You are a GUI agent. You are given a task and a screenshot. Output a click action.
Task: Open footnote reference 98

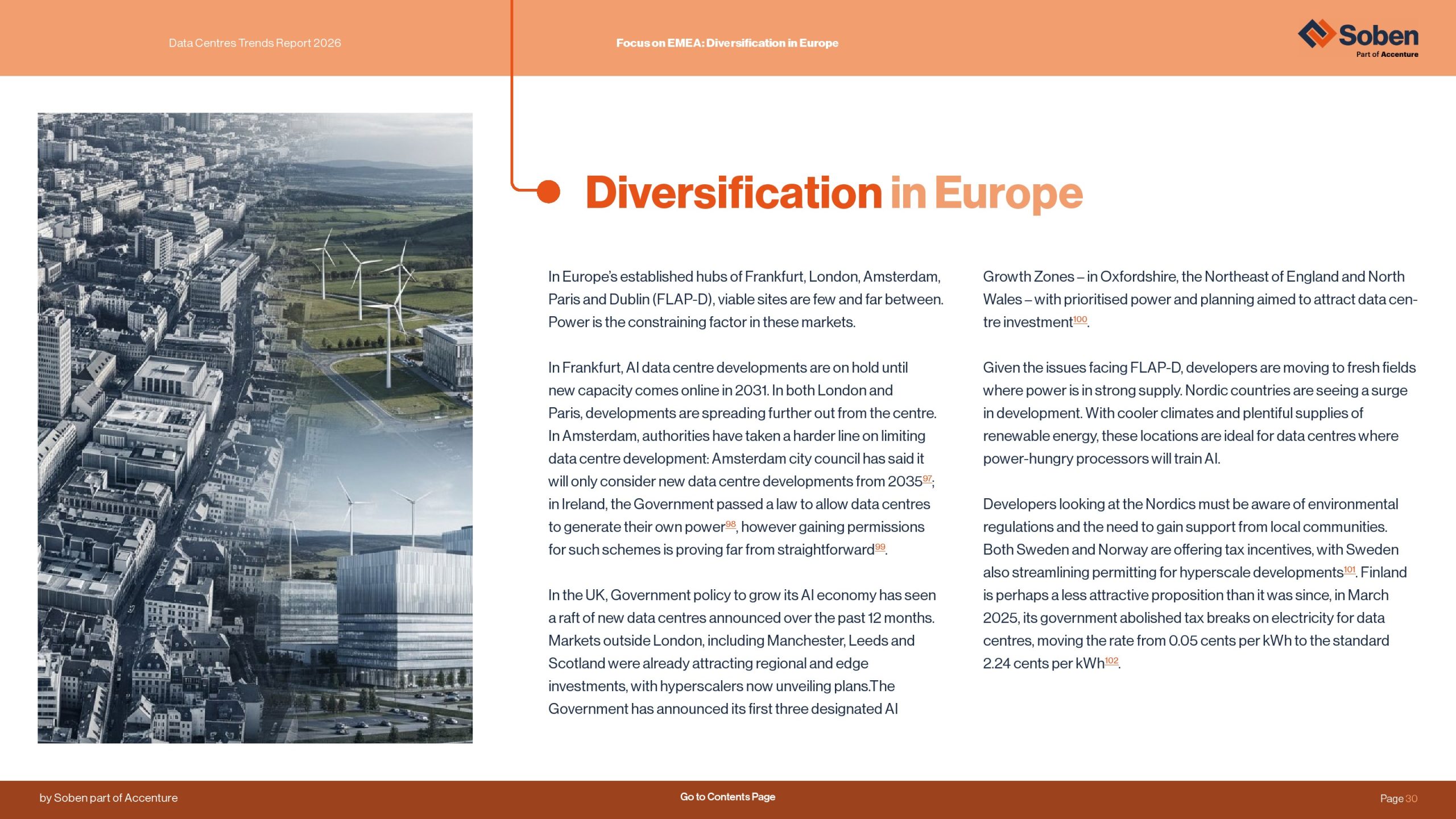(730, 524)
